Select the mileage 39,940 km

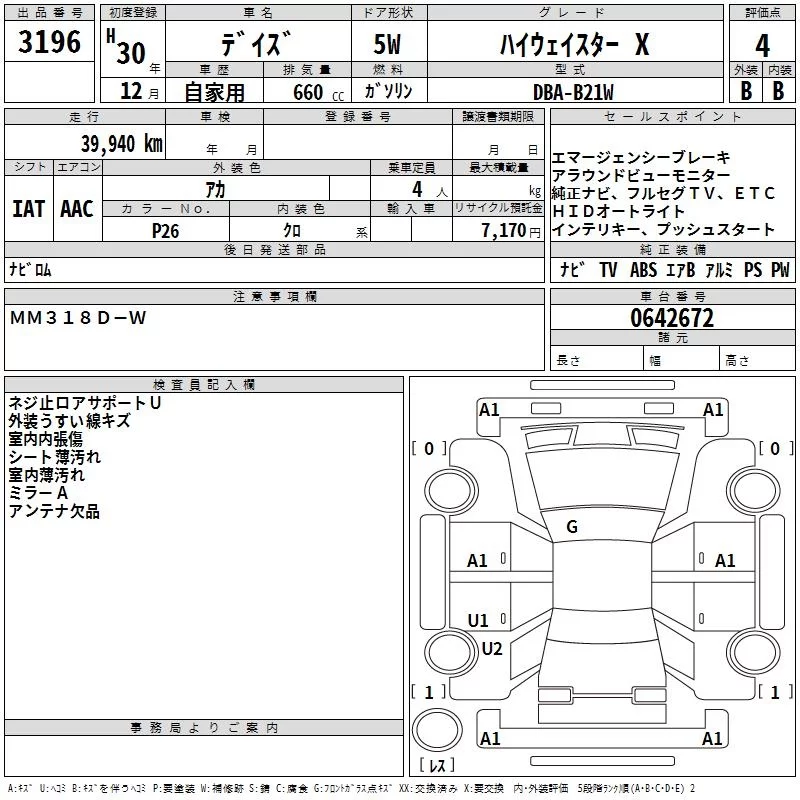pyautogui.click(x=121, y=144)
